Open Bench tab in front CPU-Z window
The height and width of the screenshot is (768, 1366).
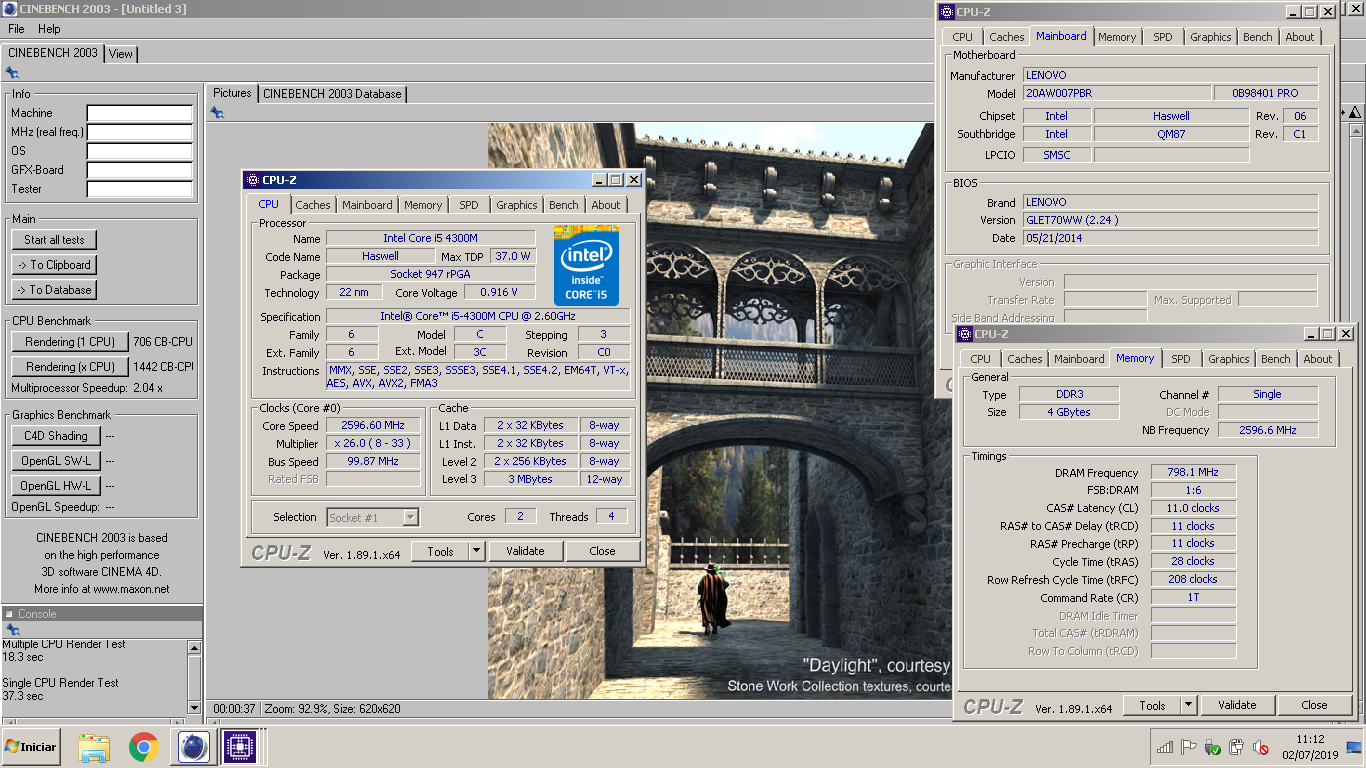pos(564,205)
